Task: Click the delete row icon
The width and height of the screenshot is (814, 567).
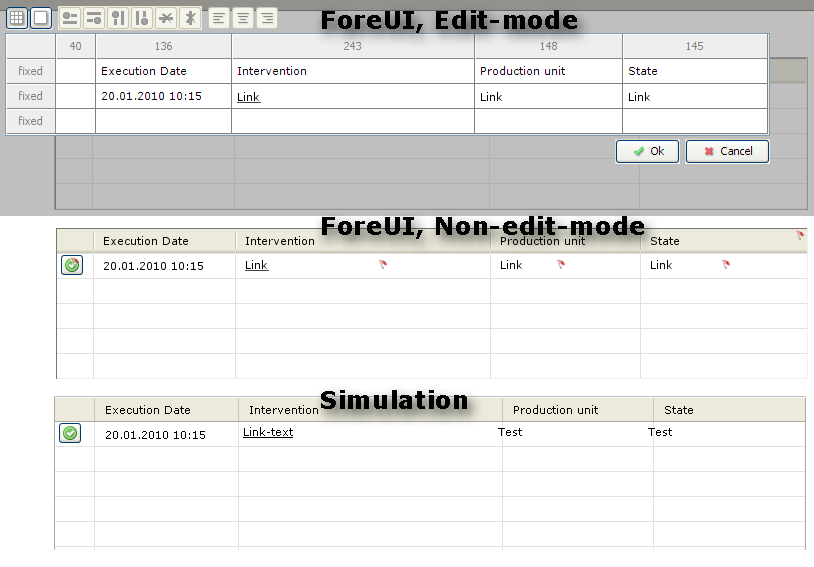Action: 166,18
